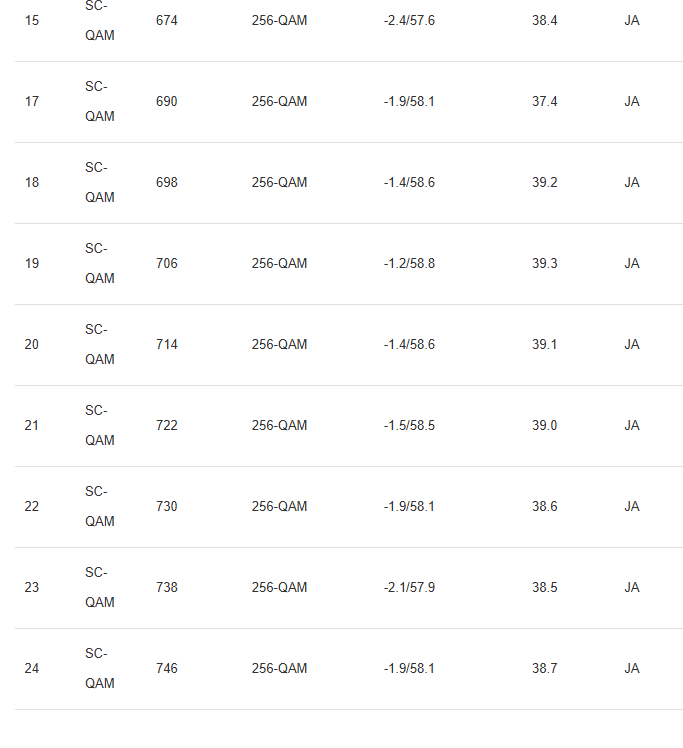Click channel number 17 cell

pos(32,102)
